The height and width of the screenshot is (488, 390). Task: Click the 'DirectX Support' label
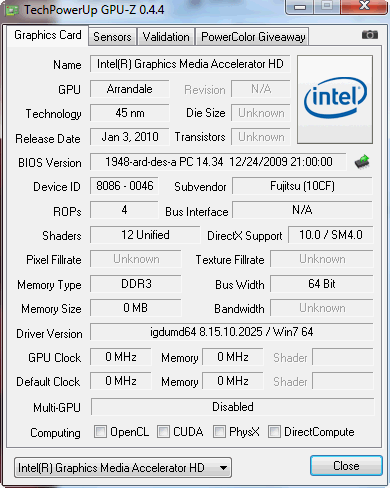point(245,236)
